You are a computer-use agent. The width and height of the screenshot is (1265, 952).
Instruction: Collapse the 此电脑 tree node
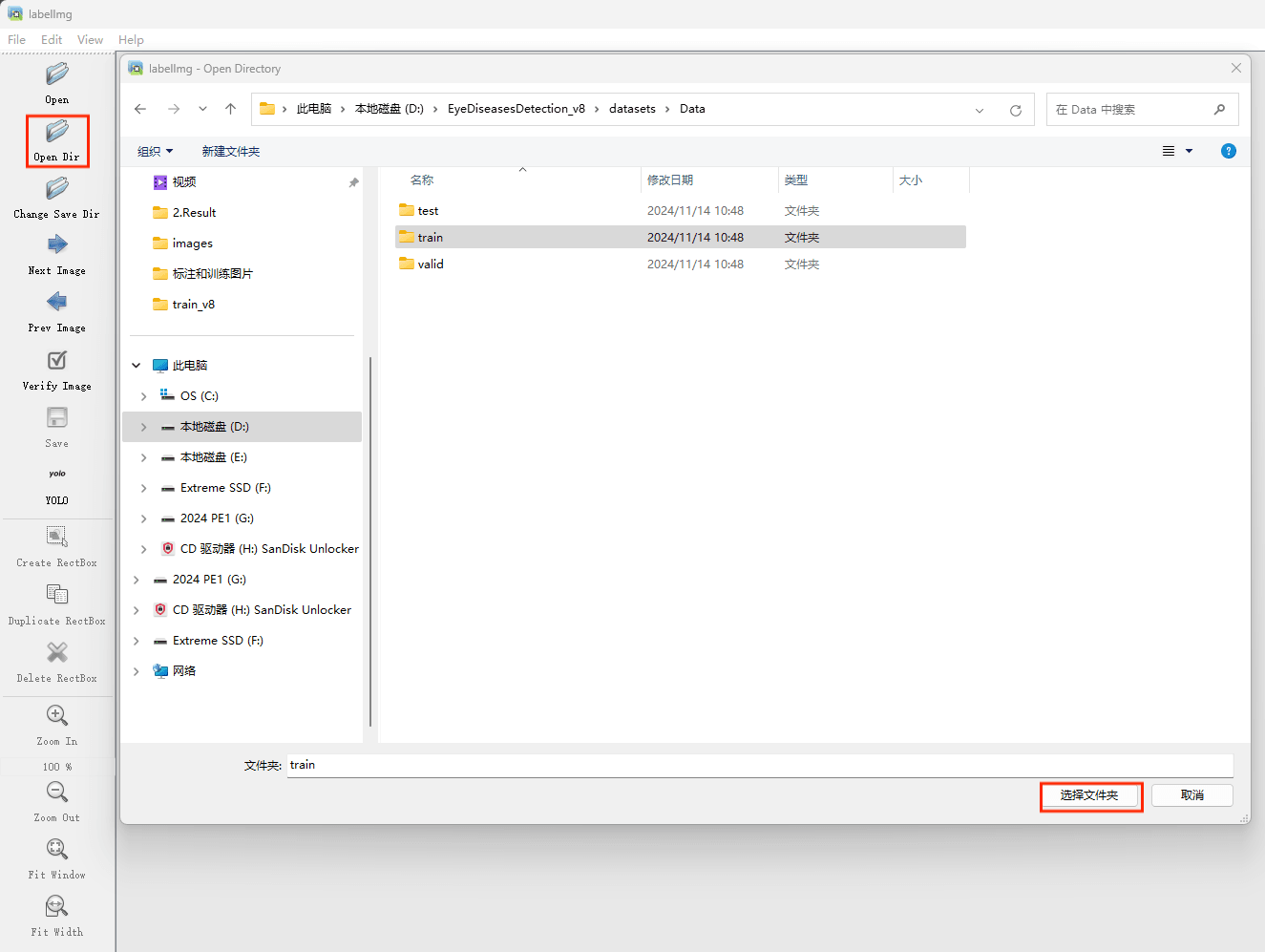point(137,366)
